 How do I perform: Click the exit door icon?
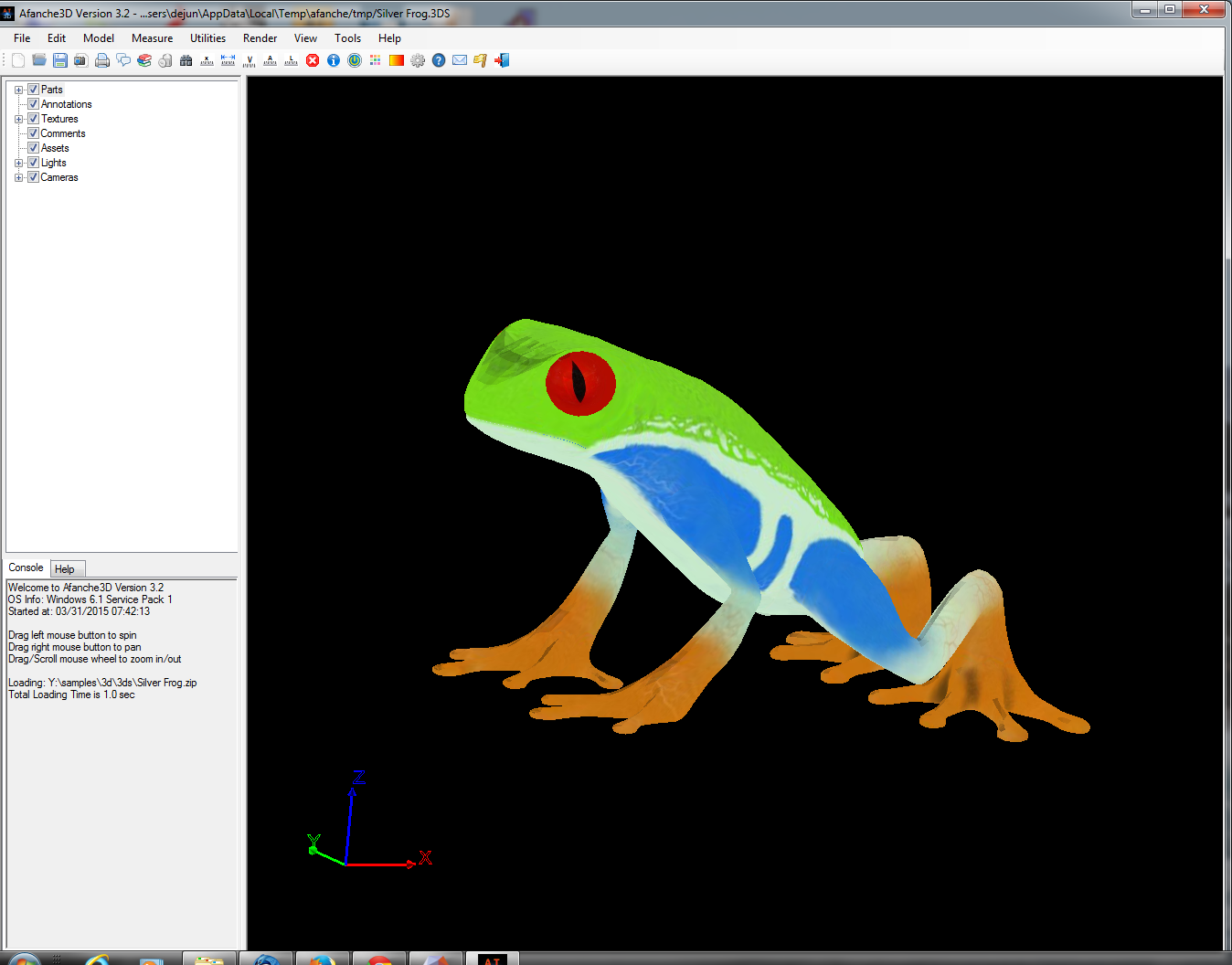point(502,60)
